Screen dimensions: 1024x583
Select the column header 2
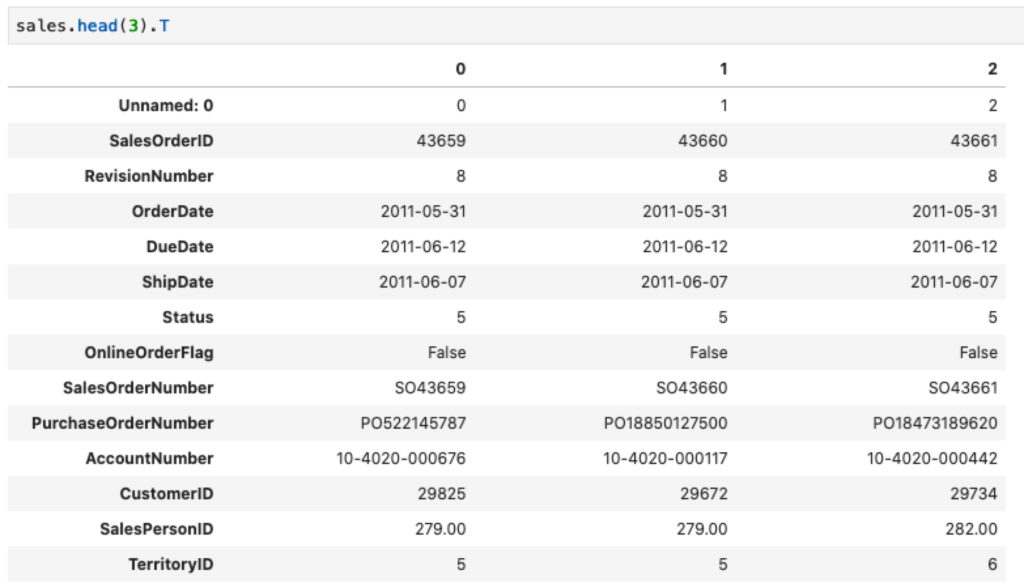[x=992, y=69]
